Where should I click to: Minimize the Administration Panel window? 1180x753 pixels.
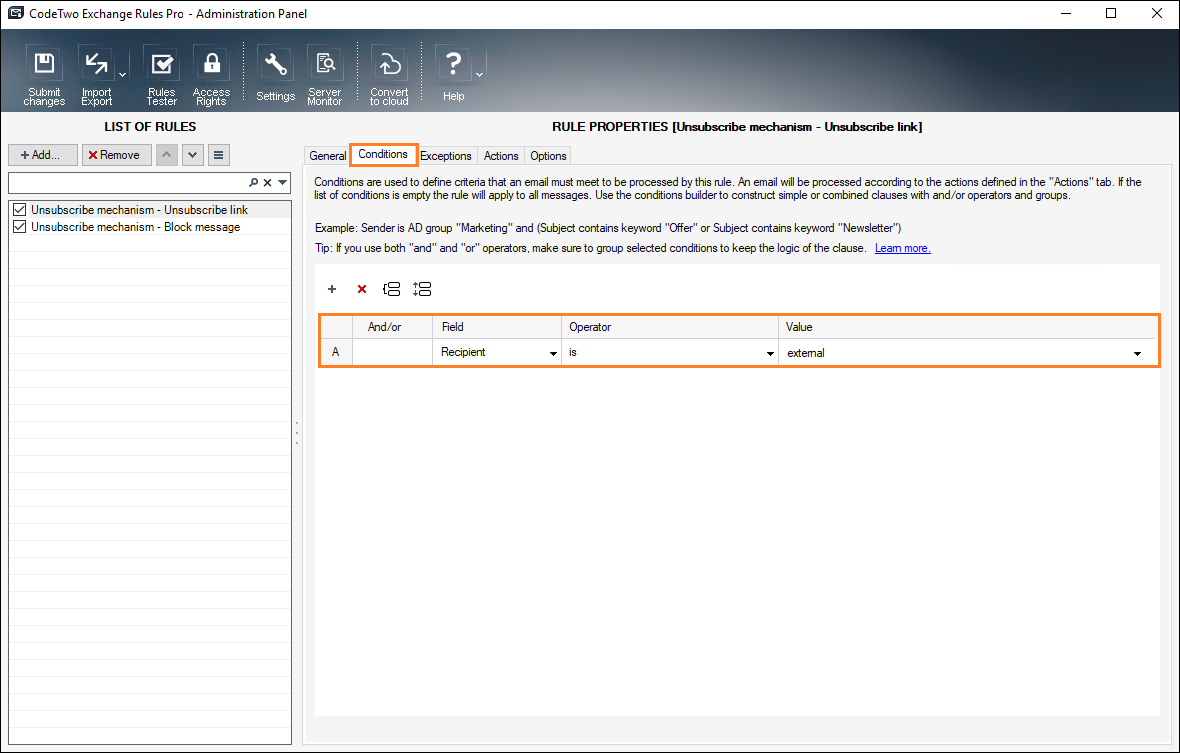click(1066, 14)
